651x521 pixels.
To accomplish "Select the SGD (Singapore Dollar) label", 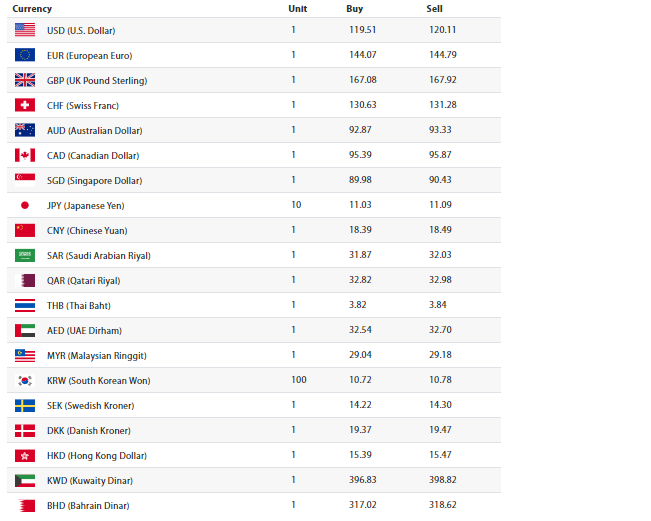I will point(94,180).
